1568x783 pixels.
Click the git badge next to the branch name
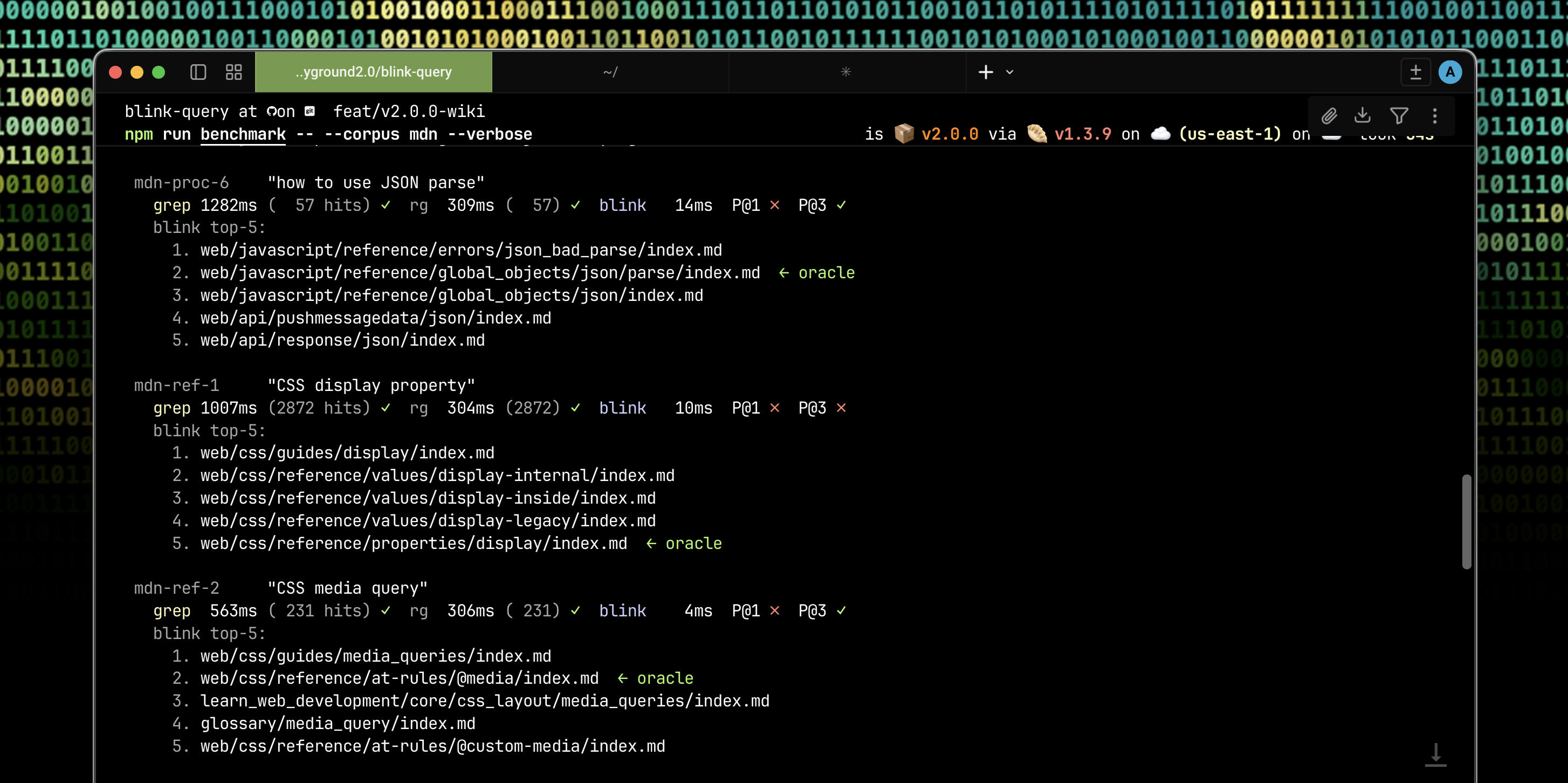(x=310, y=112)
